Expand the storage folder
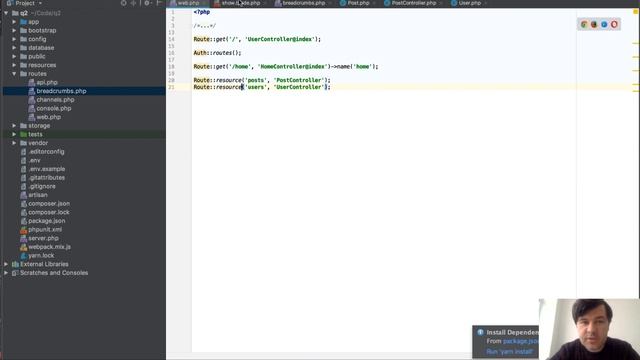The width and height of the screenshot is (640, 360). (14, 126)
